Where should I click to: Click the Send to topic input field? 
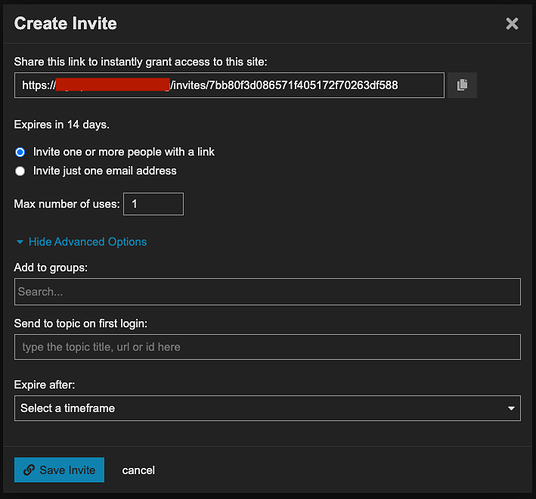pyautogui.click(x=267, y=347)
